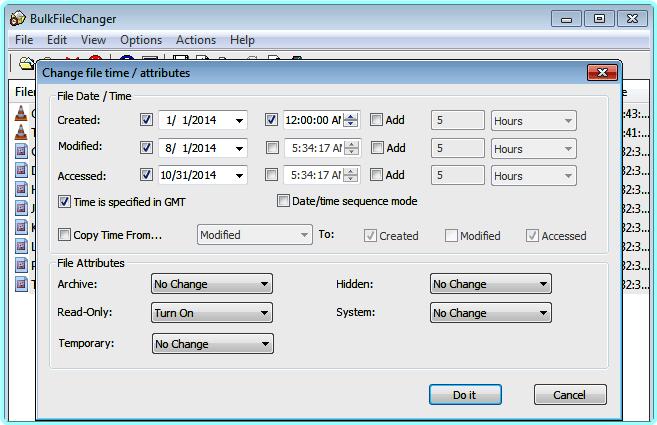
Task: Open the Hidden attribute dropdown
Action: 542,284
